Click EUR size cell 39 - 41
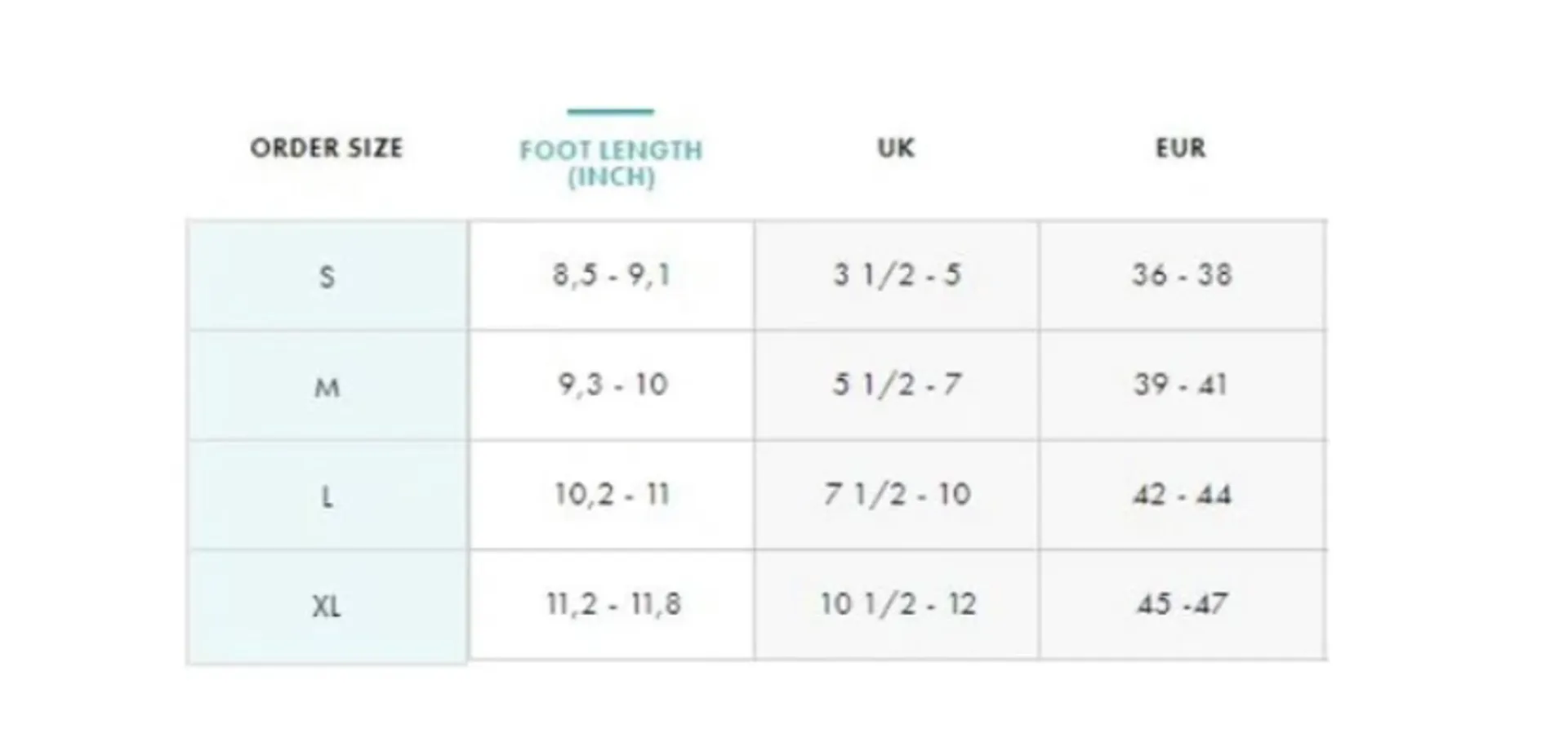 1183,385
